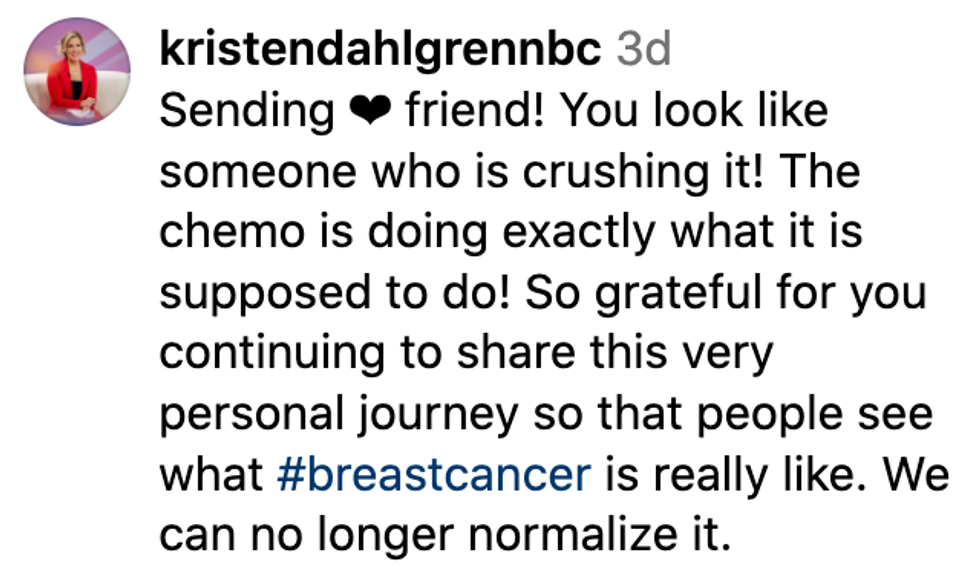Open the #breastcancer hashtag
The height and width of the screenshot is (570, 980).
click(433, 475)
